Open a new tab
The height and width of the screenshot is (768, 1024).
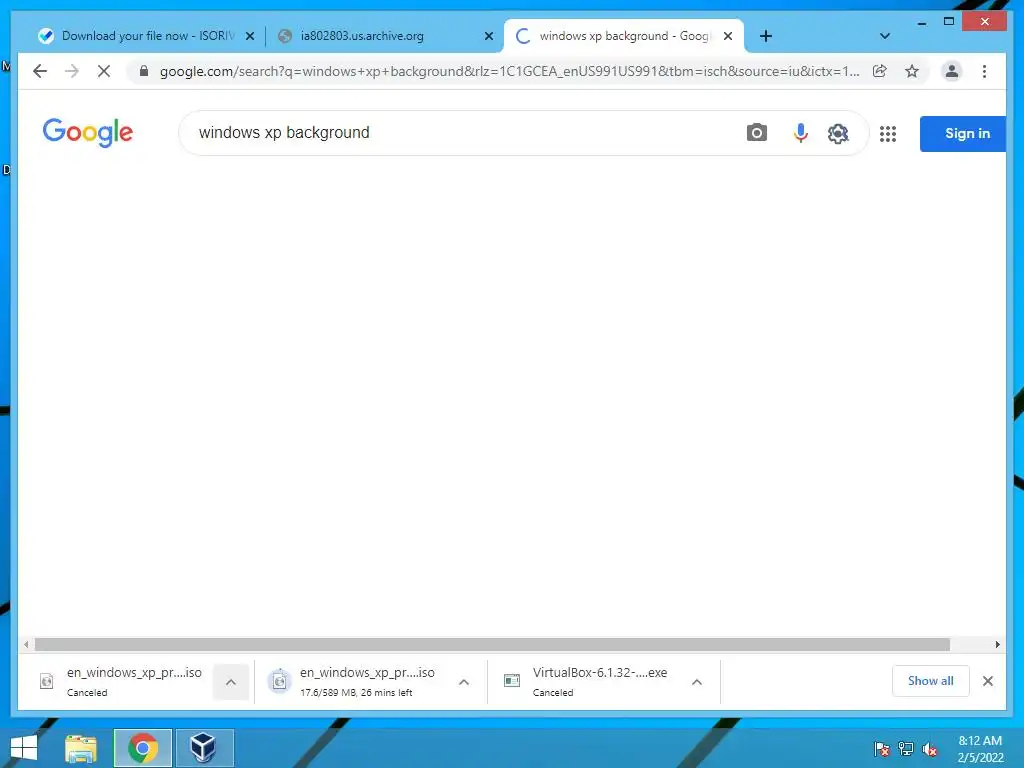(x=766, y=36)
